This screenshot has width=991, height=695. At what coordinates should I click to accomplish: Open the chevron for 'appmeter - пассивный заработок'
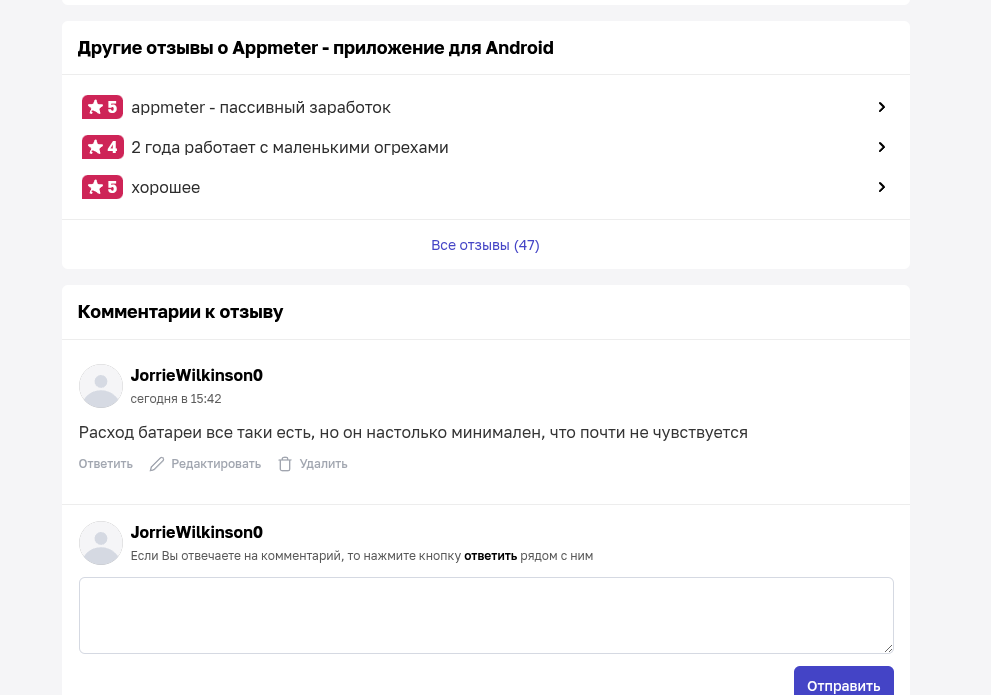882,107
